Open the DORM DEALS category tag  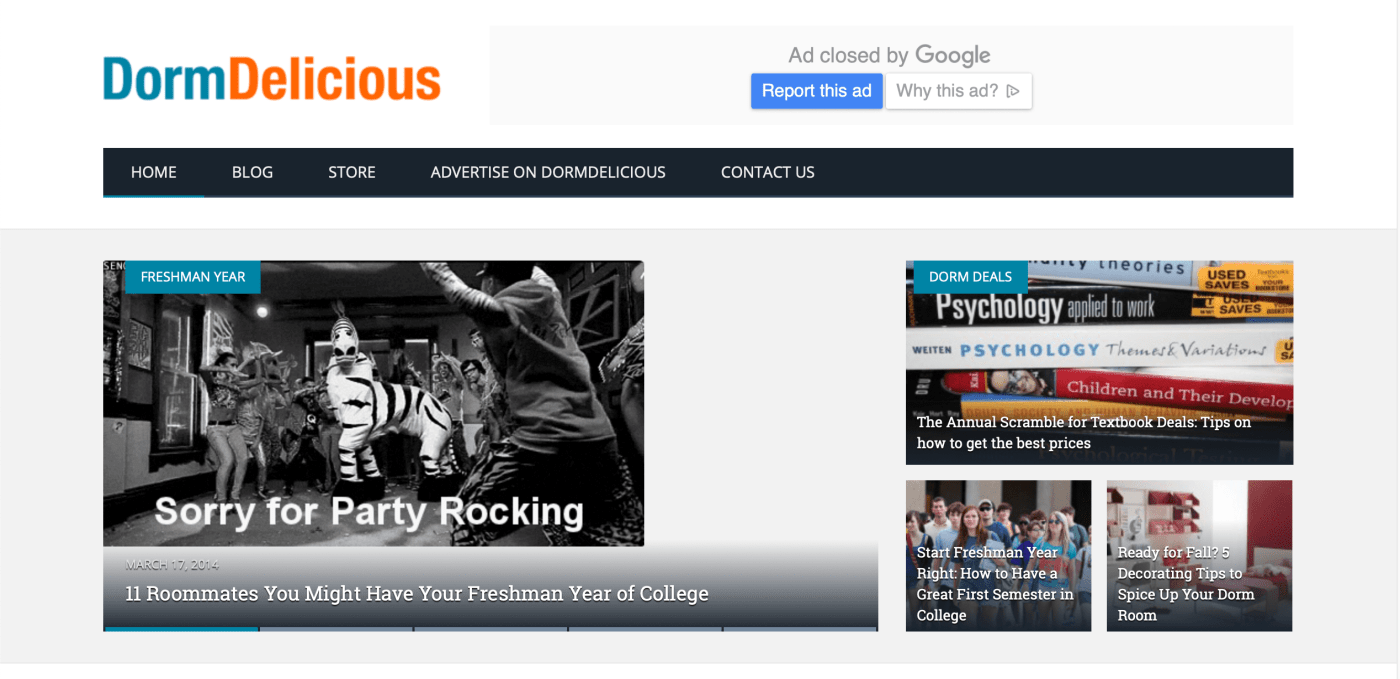(x=970, y=277)
